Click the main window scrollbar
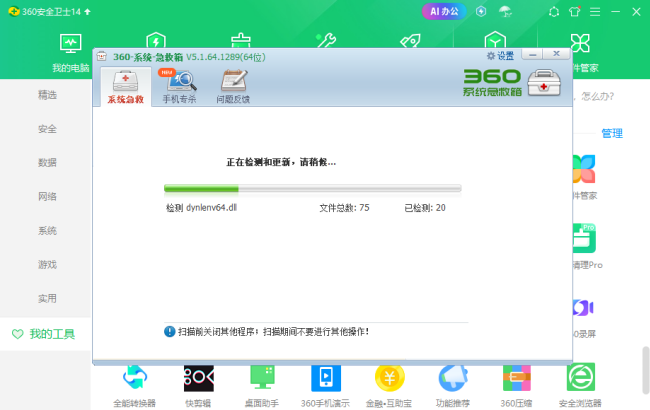Screen dimensions: 650x410 645,370
